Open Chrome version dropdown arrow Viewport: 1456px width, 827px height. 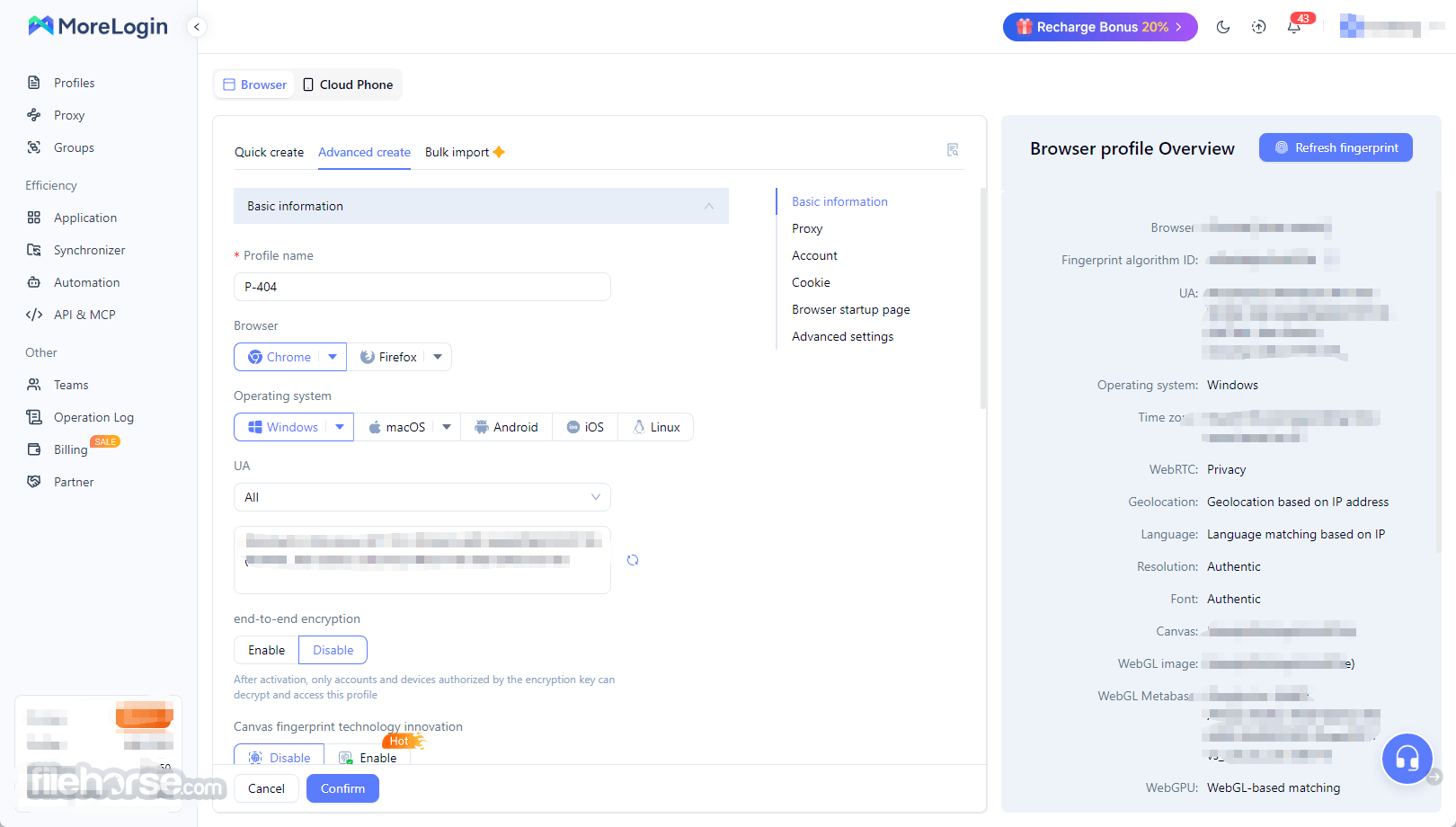333,357
